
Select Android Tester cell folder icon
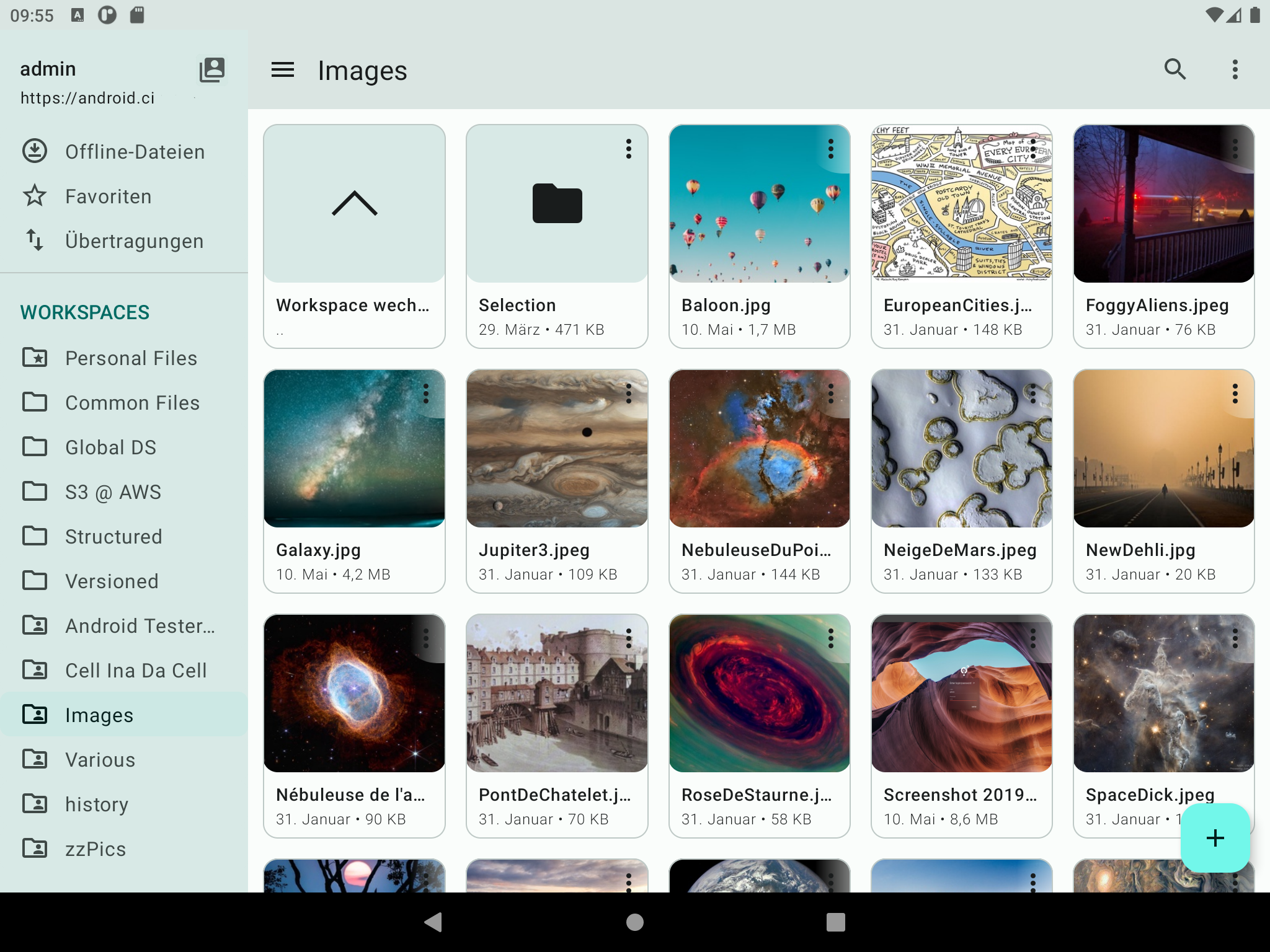click(35, 625)
